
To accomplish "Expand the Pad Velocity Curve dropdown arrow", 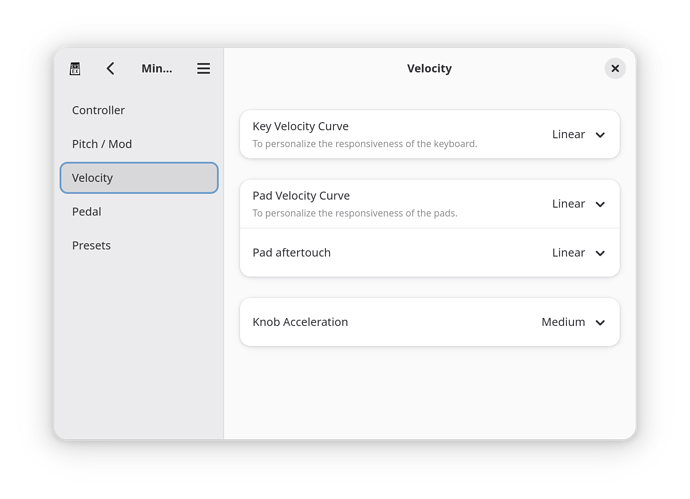I will [600, 204].
